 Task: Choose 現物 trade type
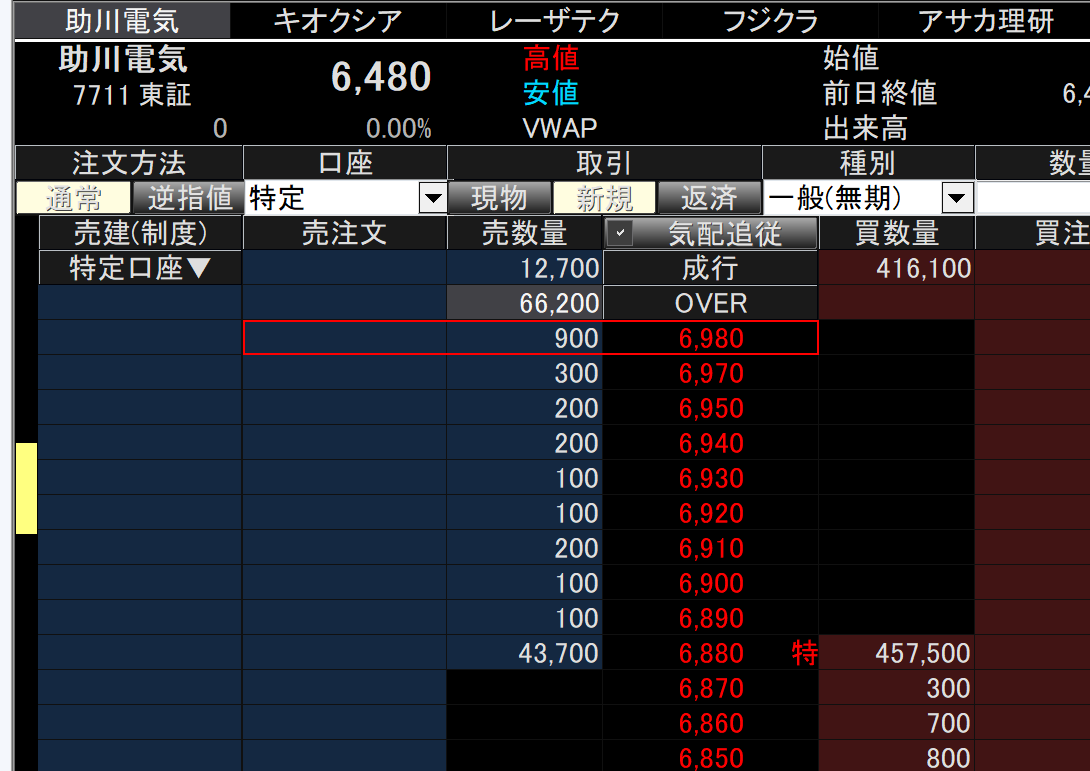pos(500,198)
